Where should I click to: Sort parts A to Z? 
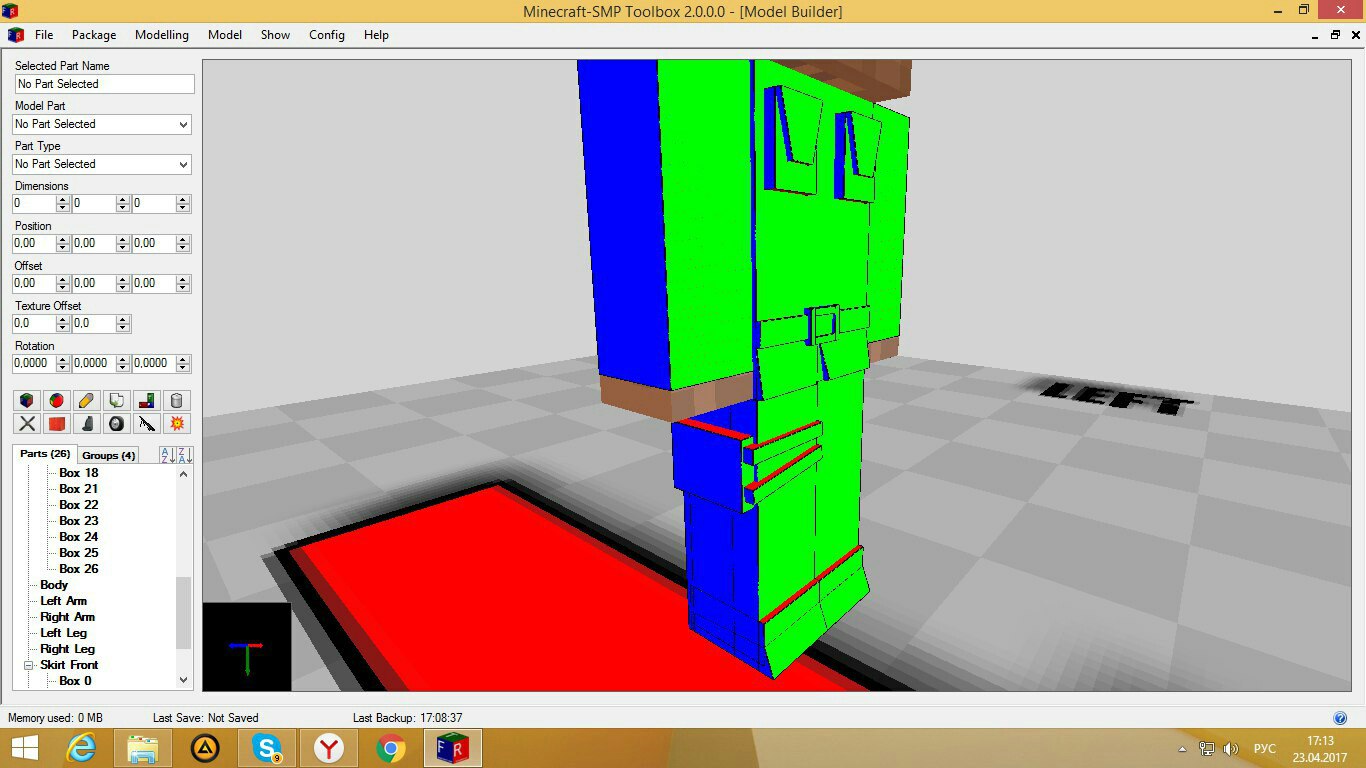167,454
